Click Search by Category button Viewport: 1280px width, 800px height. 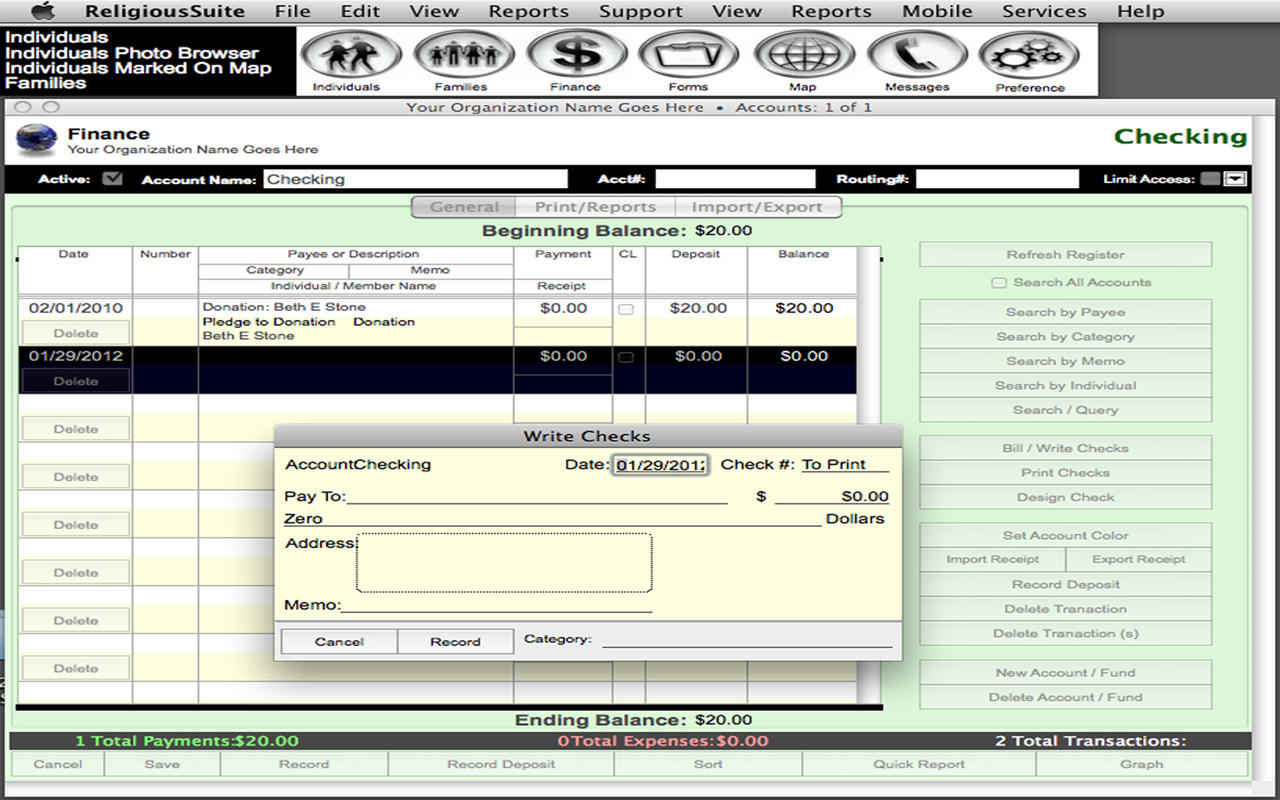pyautogui.click(x=1065, y=337)
